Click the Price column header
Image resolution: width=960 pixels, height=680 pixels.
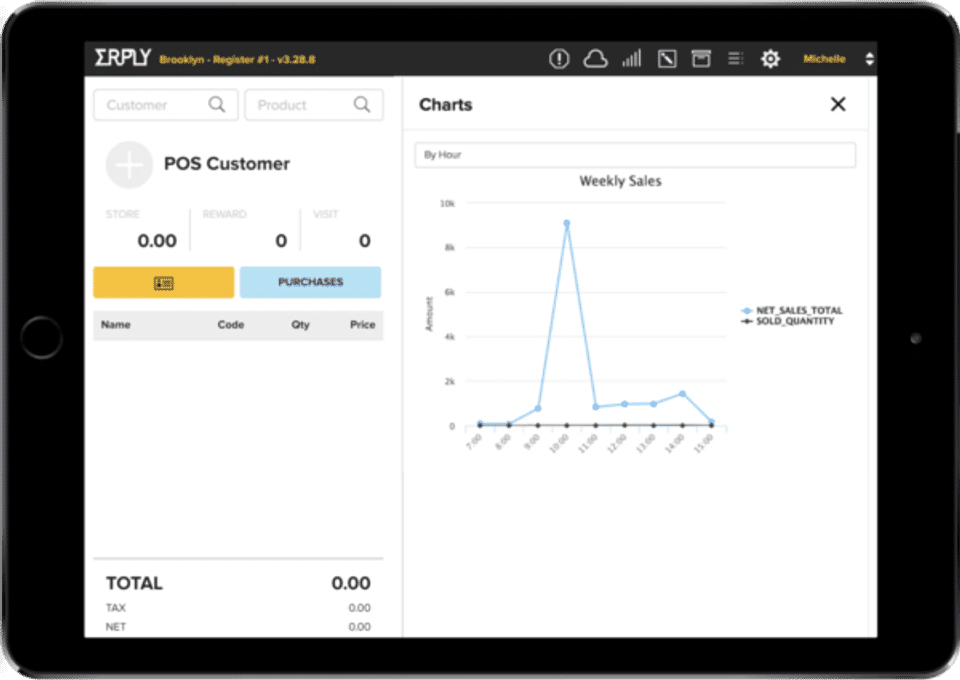[362, 324]
